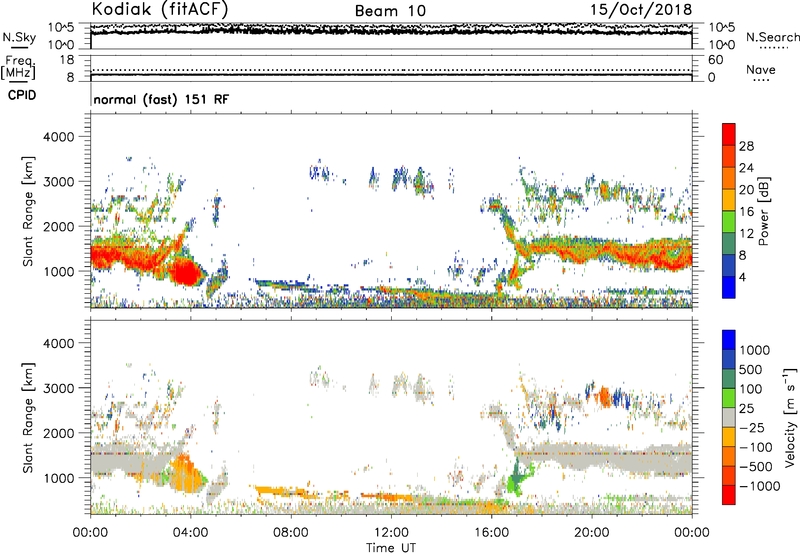
Task: Click the velocity panel 'Slant Range [km]' label
Action: [28, 417]
